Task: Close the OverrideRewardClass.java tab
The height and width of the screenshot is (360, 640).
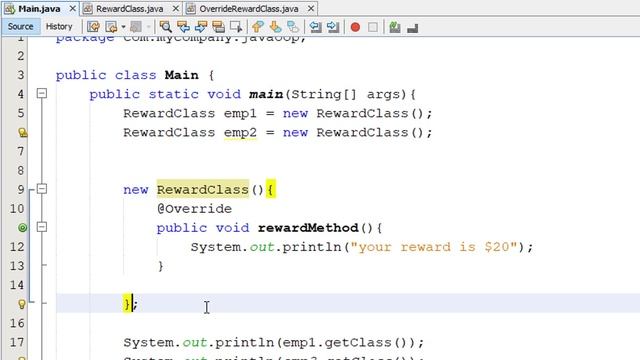Action: coord(311,9)
